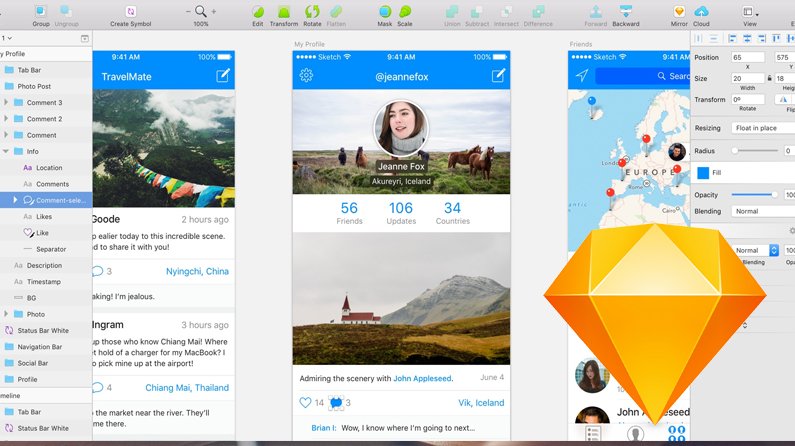The height and width of the screenshot is (446, 795).
Task: Expand the Comment 3 group
Action: click(6, 102)
